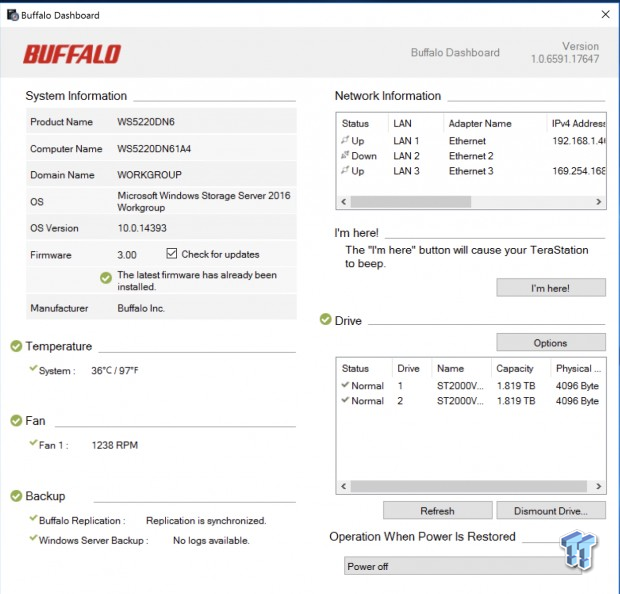Click the LAN column header
The width and height of the screenshot is (620, 594).
point(403,124)
